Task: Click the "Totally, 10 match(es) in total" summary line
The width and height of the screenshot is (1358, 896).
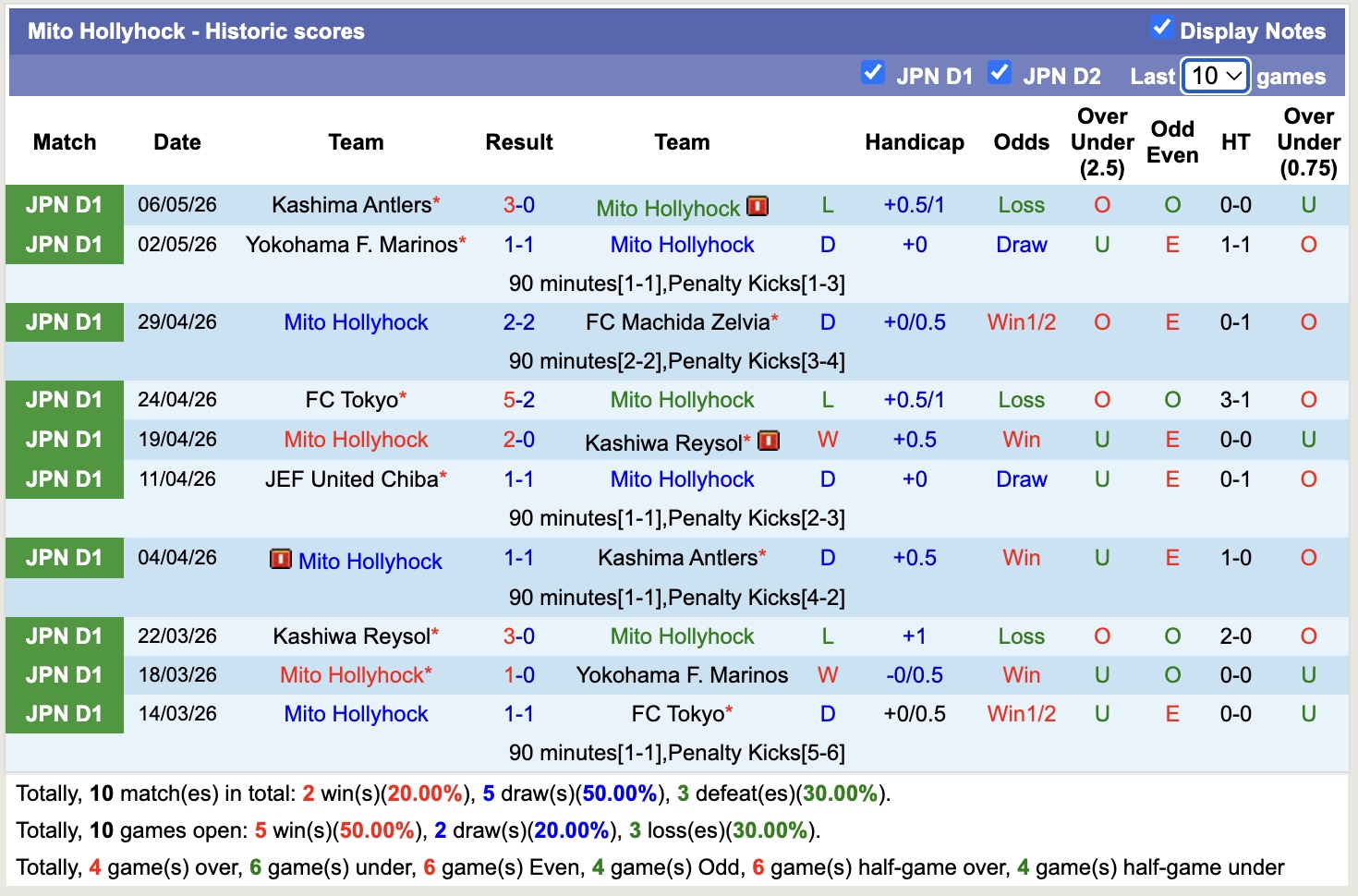Action: [x=454, y=793]
